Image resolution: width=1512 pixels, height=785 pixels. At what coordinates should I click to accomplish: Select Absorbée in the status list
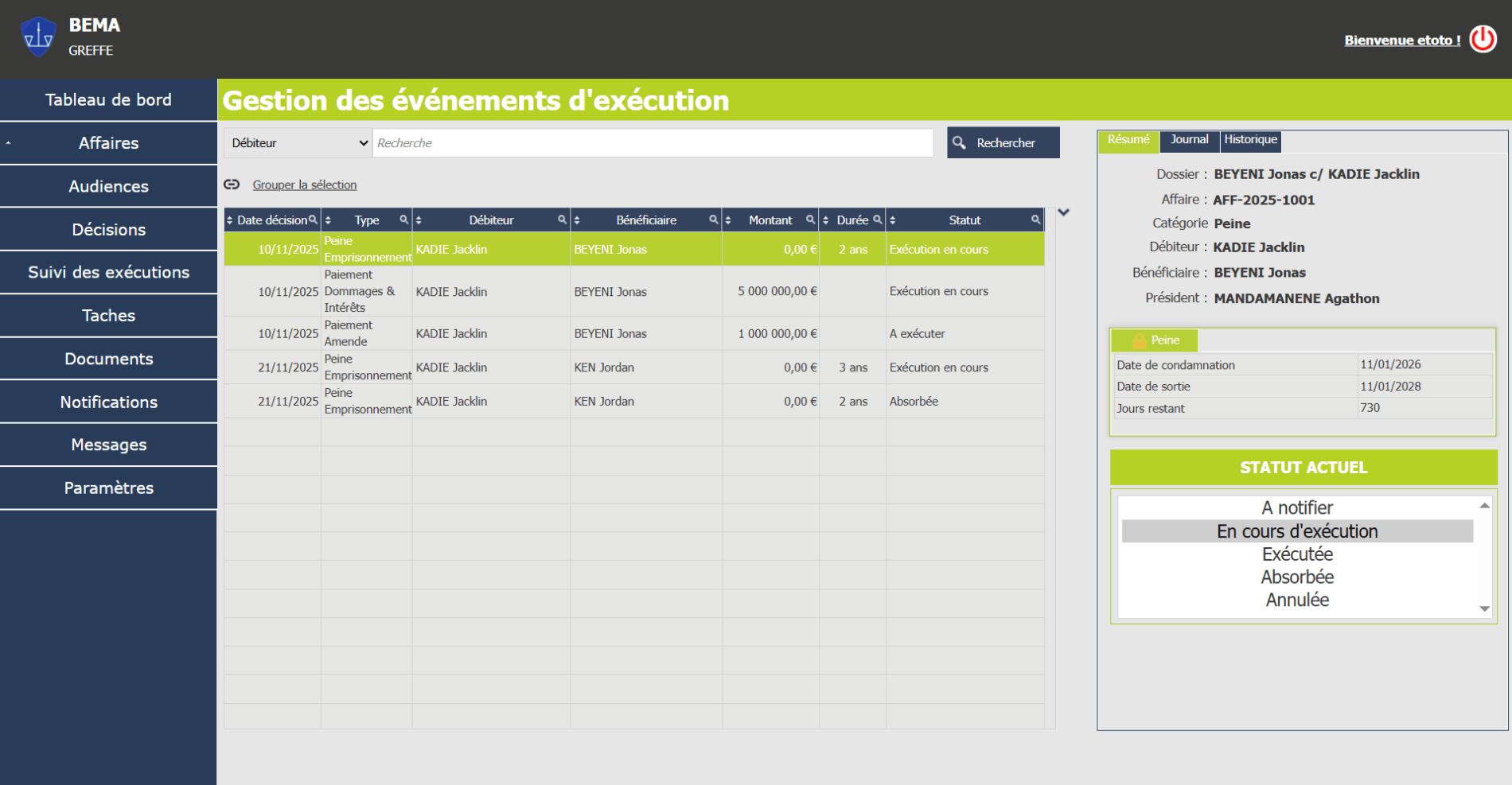(1296, 577)
